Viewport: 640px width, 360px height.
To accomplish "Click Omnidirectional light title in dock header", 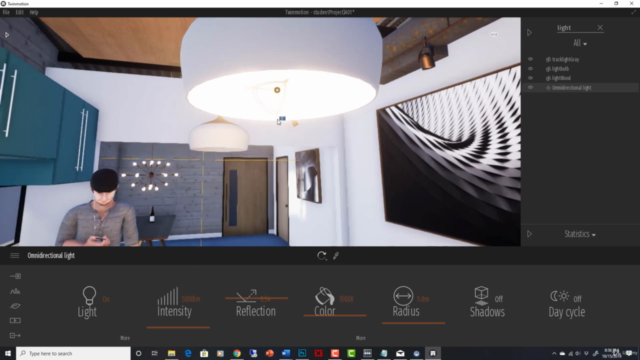I will pos(51,256).
